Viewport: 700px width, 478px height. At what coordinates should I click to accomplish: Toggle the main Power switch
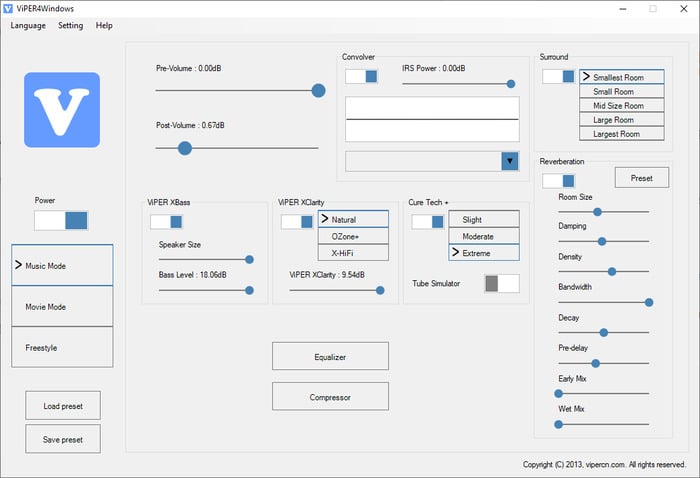click(x=61, y=220)
